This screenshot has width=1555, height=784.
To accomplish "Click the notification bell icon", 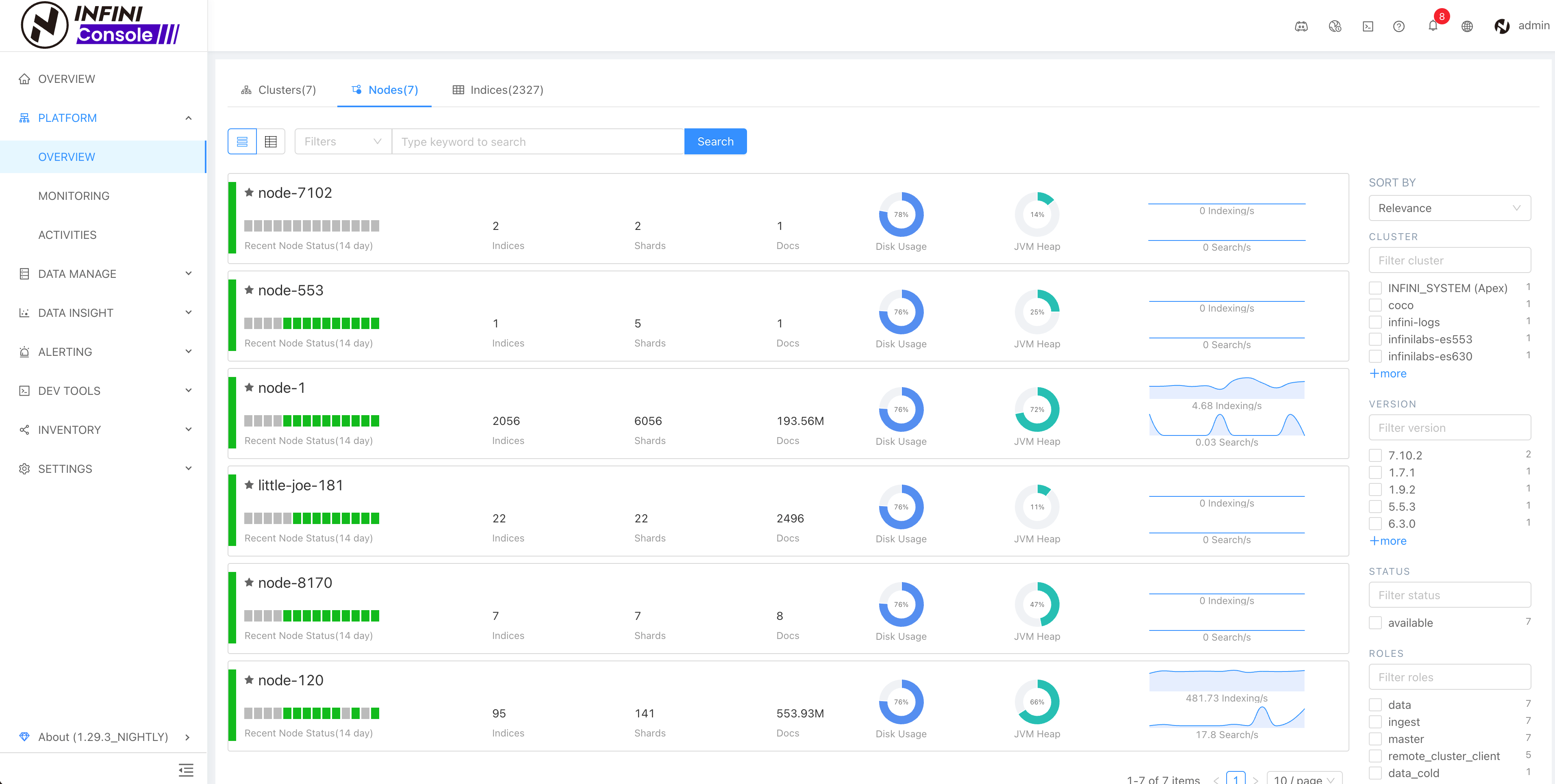I will [1432, 26].
